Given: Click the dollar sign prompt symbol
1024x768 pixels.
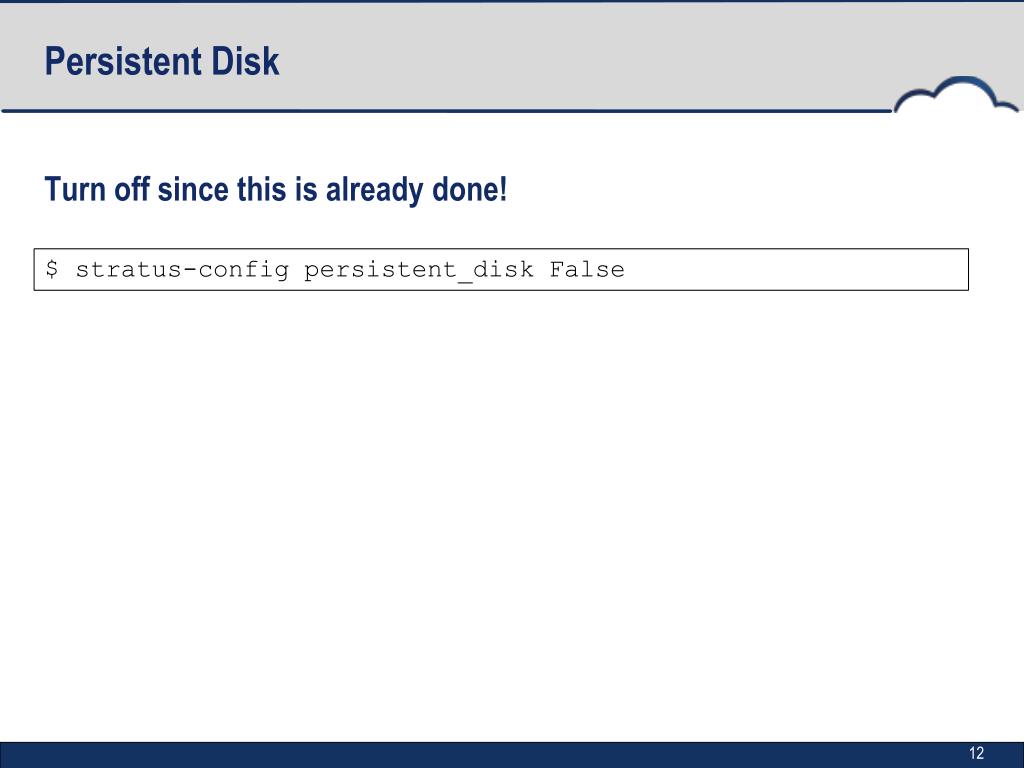Looking at the screenshot, I should tap(52, 268).
